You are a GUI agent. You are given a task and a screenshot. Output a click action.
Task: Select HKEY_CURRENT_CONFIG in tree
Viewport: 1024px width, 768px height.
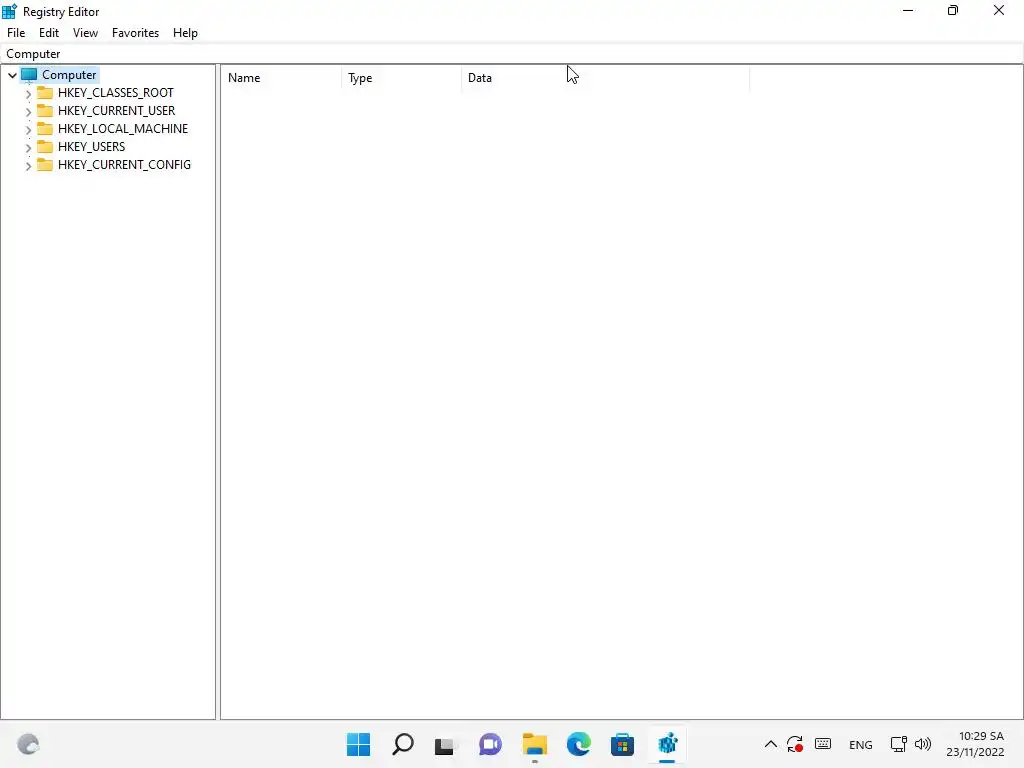click(x=124, y=165)
